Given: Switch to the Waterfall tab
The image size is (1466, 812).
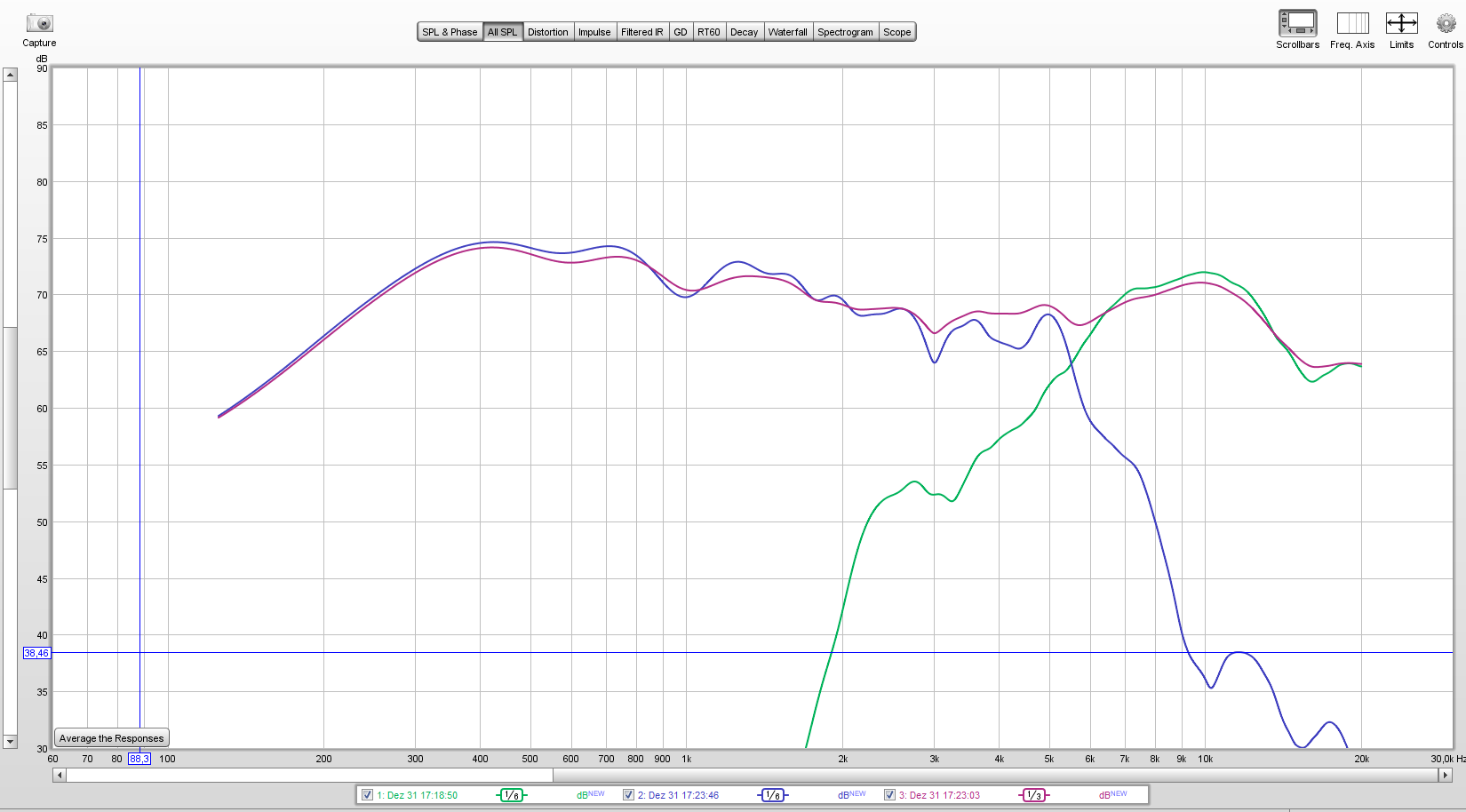Looking at the screenshot, I should pos(787,32).
